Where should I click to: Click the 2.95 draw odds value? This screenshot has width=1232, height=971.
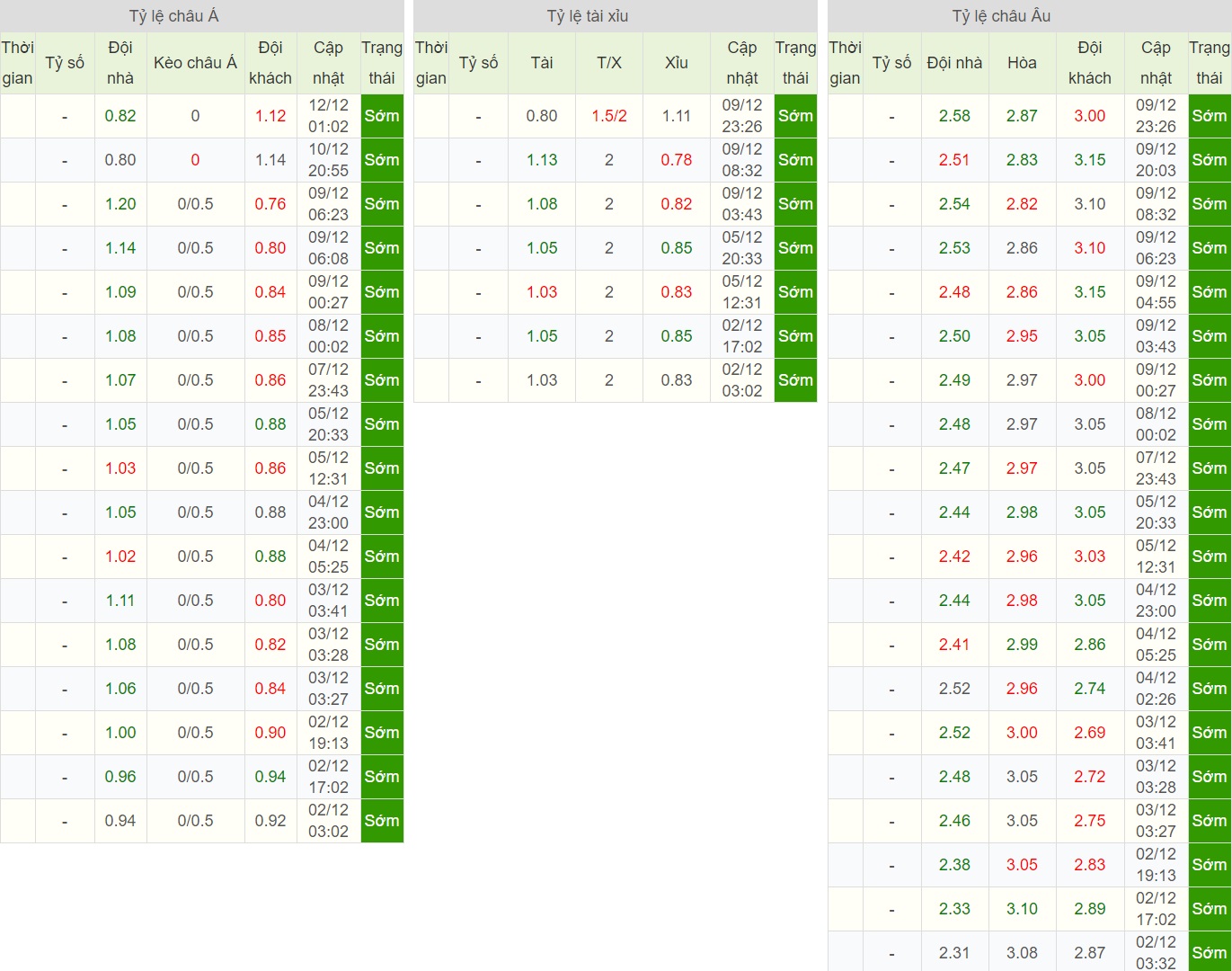1022,336
